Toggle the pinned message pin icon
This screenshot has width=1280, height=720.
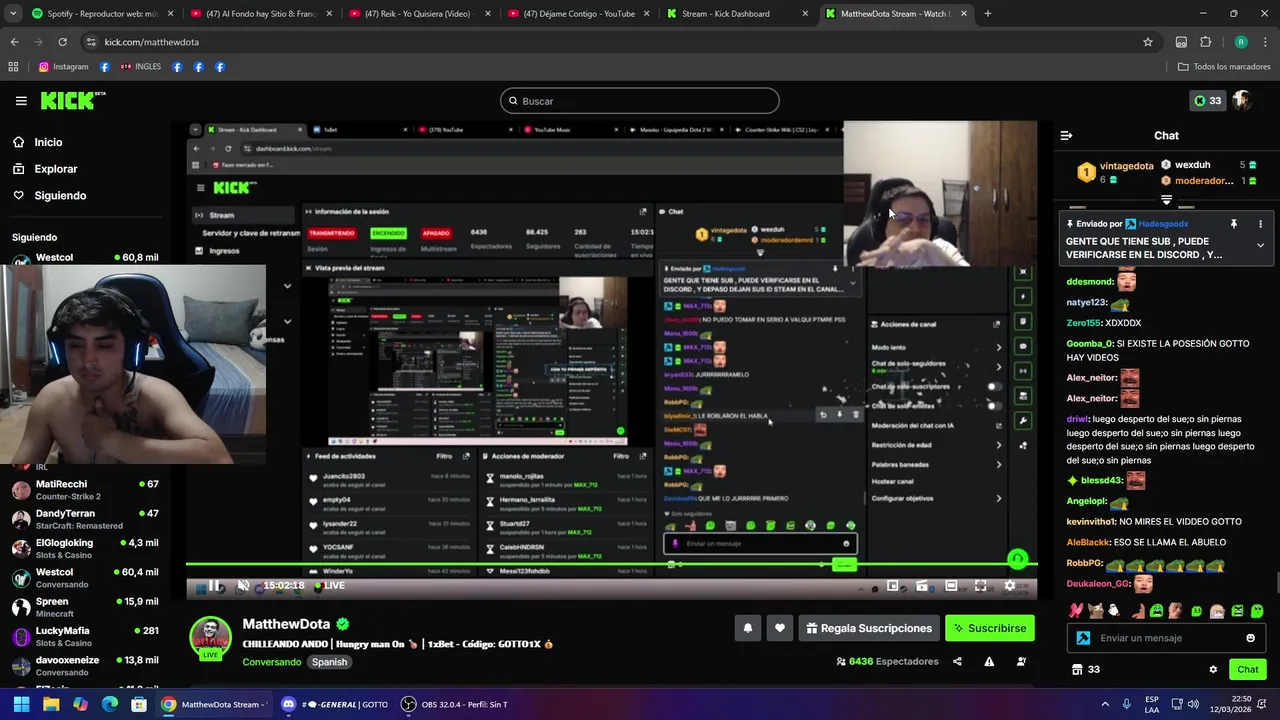pyautogui.click(x=1234, y=224)
